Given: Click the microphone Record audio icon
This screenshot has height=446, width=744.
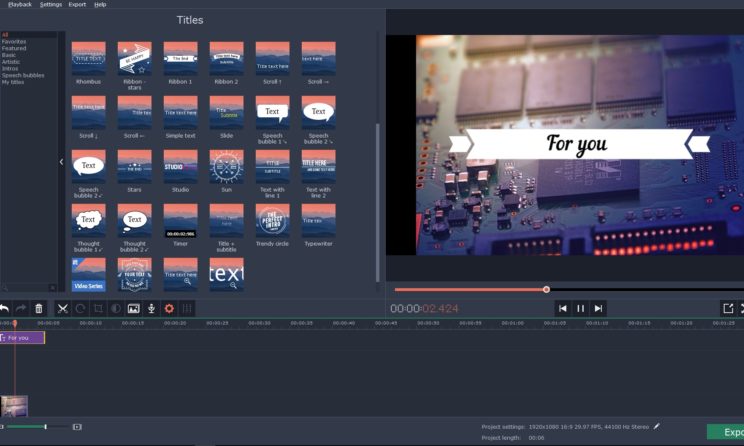Looking at the screenshot, I should coord(151,309).
